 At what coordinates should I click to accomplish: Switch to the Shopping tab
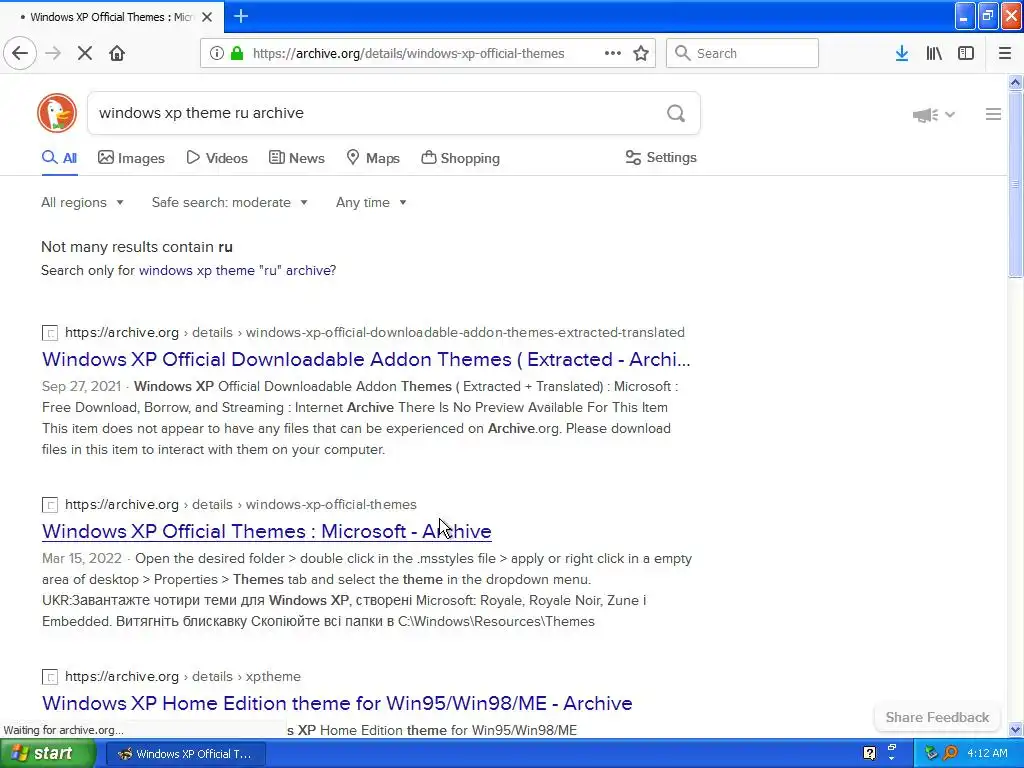(x=460, y=158)
